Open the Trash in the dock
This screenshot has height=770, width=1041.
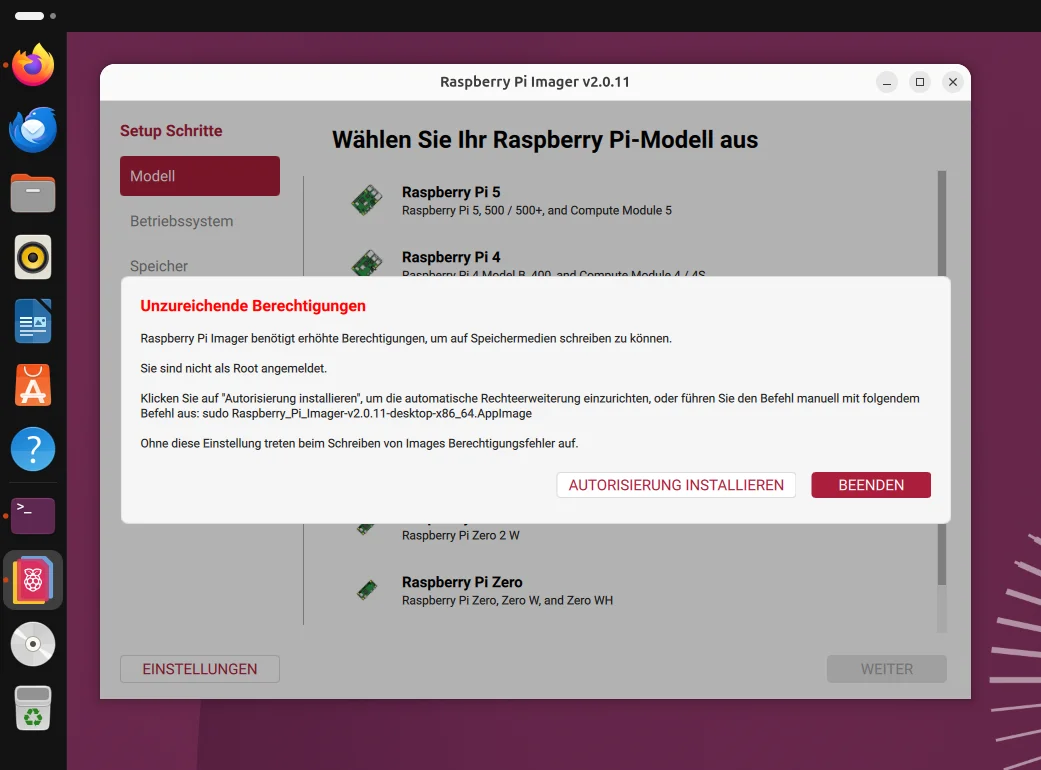[33, 708]
